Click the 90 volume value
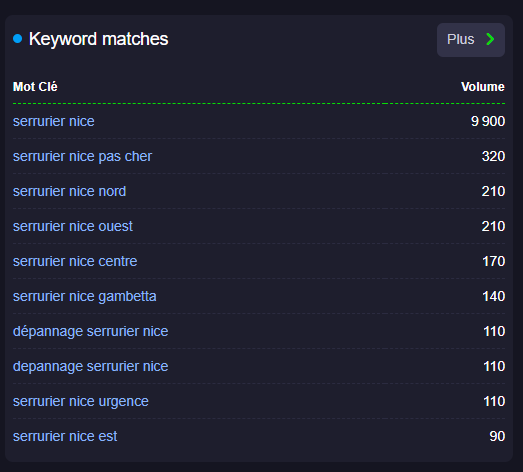Screen dimensions: 523x472 (x=497, y=436)
